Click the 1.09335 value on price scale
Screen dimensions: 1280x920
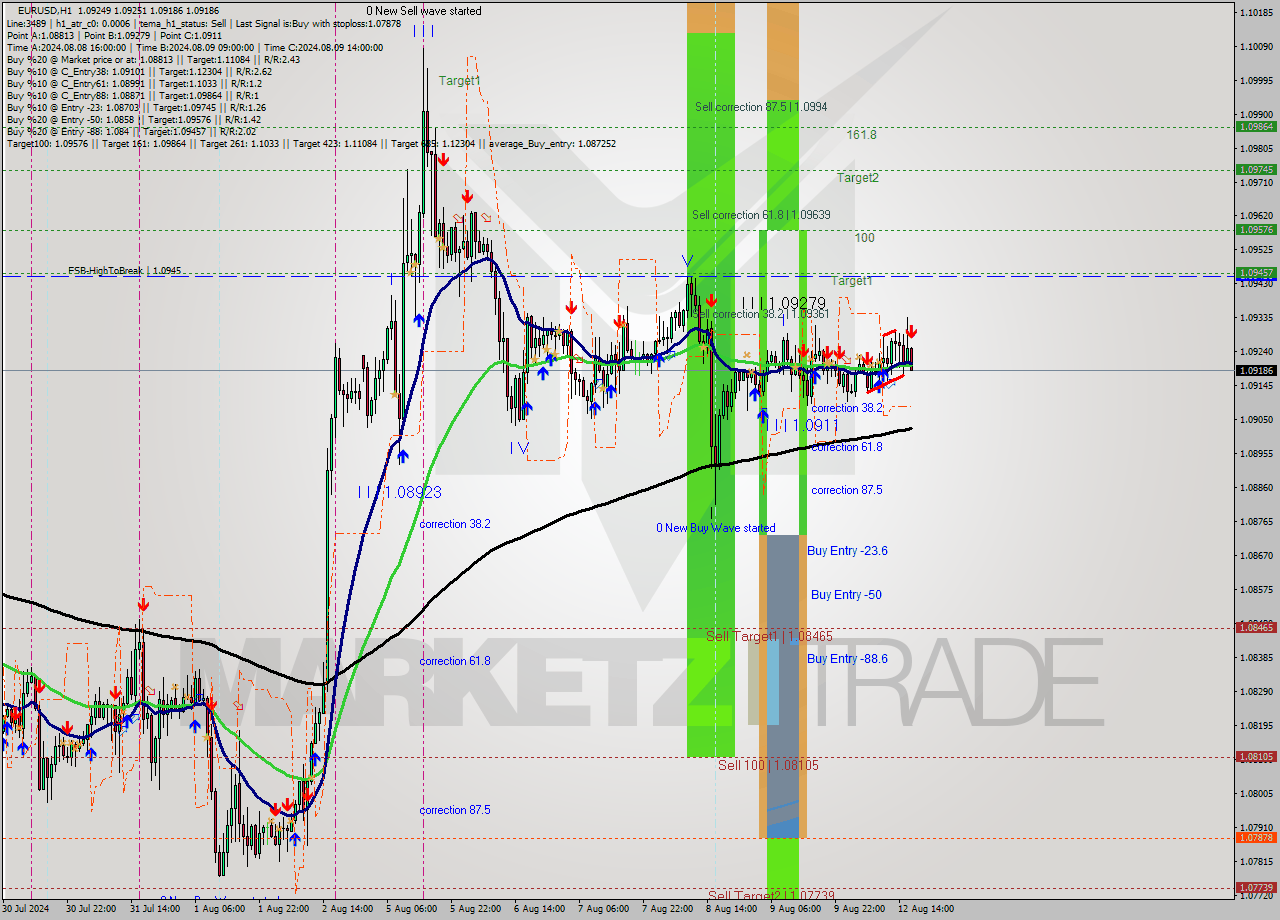click(x=1257, y=318)
